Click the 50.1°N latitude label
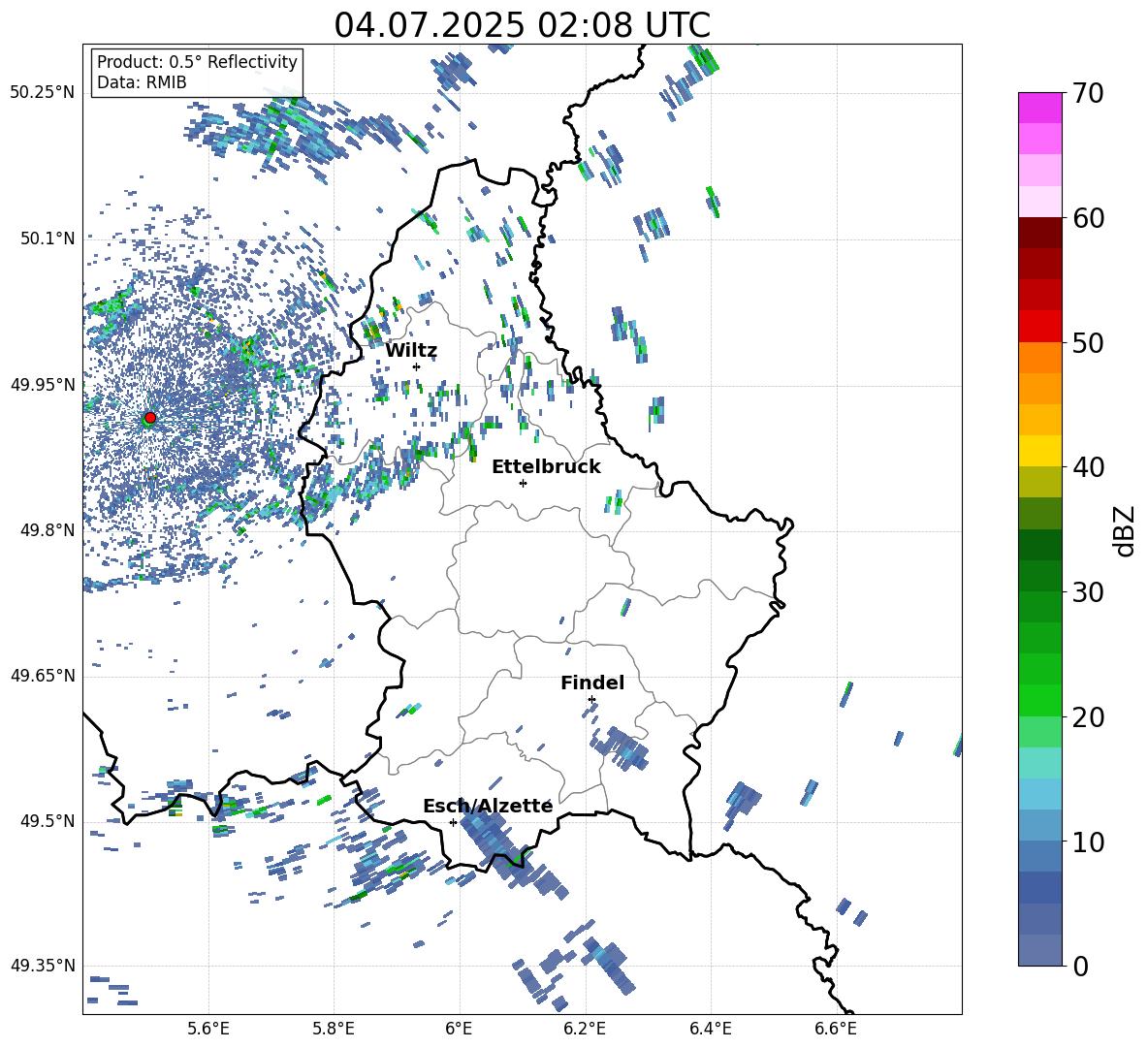 coord(48,238)
